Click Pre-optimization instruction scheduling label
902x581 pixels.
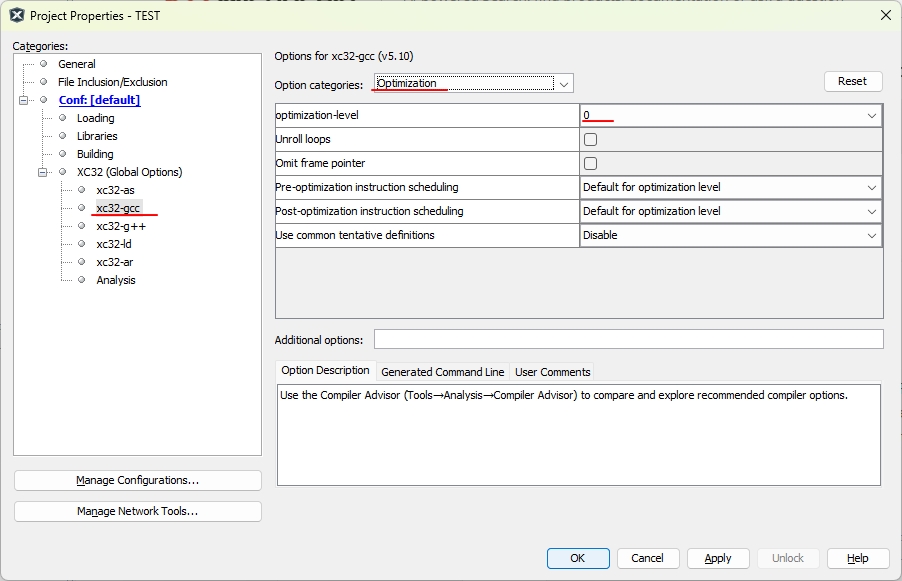click(367, 188)
